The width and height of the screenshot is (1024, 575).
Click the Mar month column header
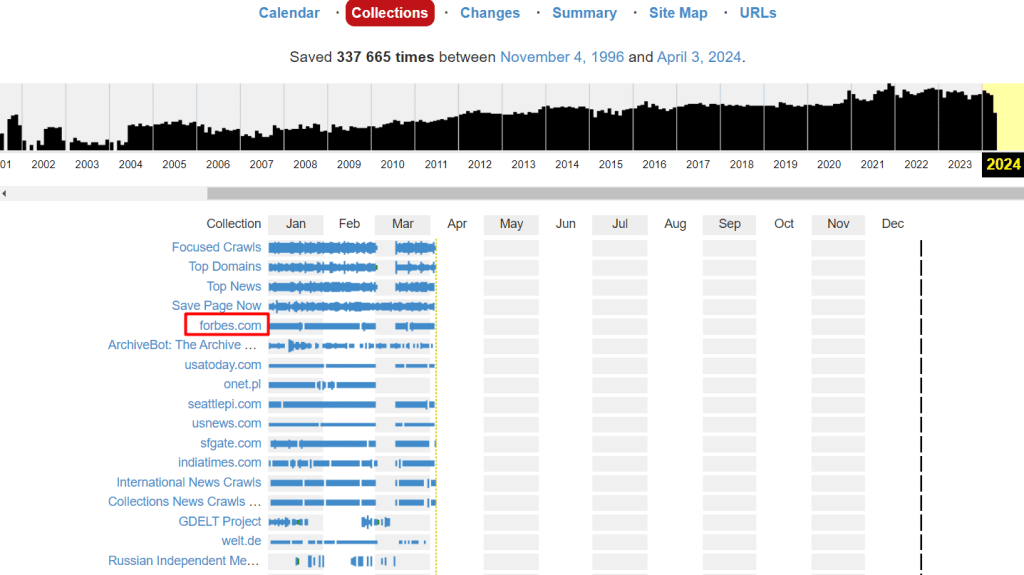(x=402, y=224)
